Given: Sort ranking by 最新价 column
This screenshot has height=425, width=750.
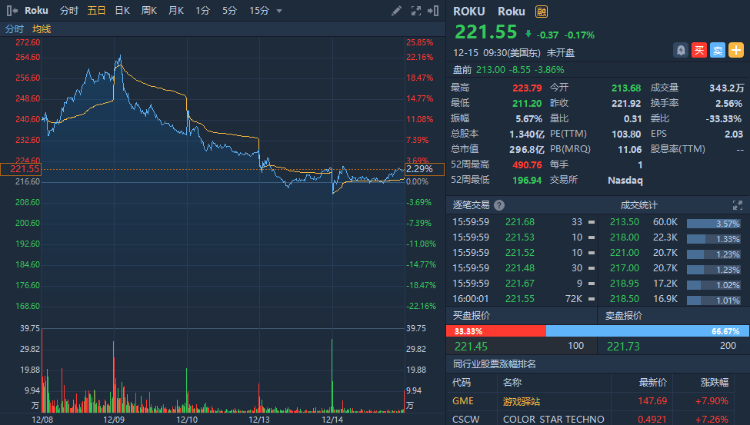Looking at the screenshot, I should coord(652,382).
